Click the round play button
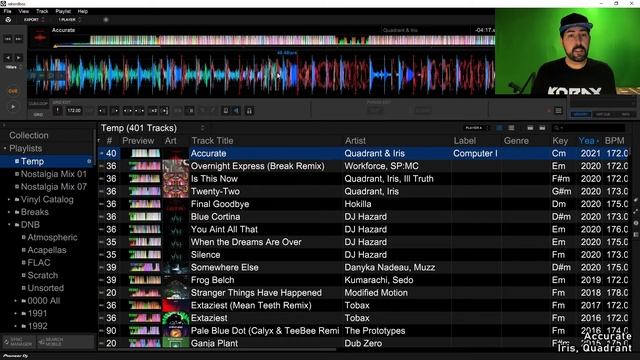 (13, 107)
